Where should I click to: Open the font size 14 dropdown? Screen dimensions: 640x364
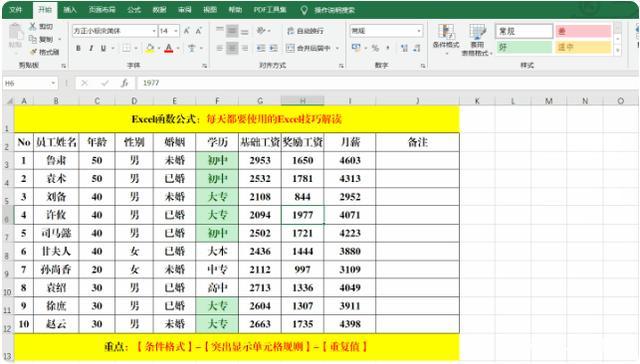pos(176,31)
